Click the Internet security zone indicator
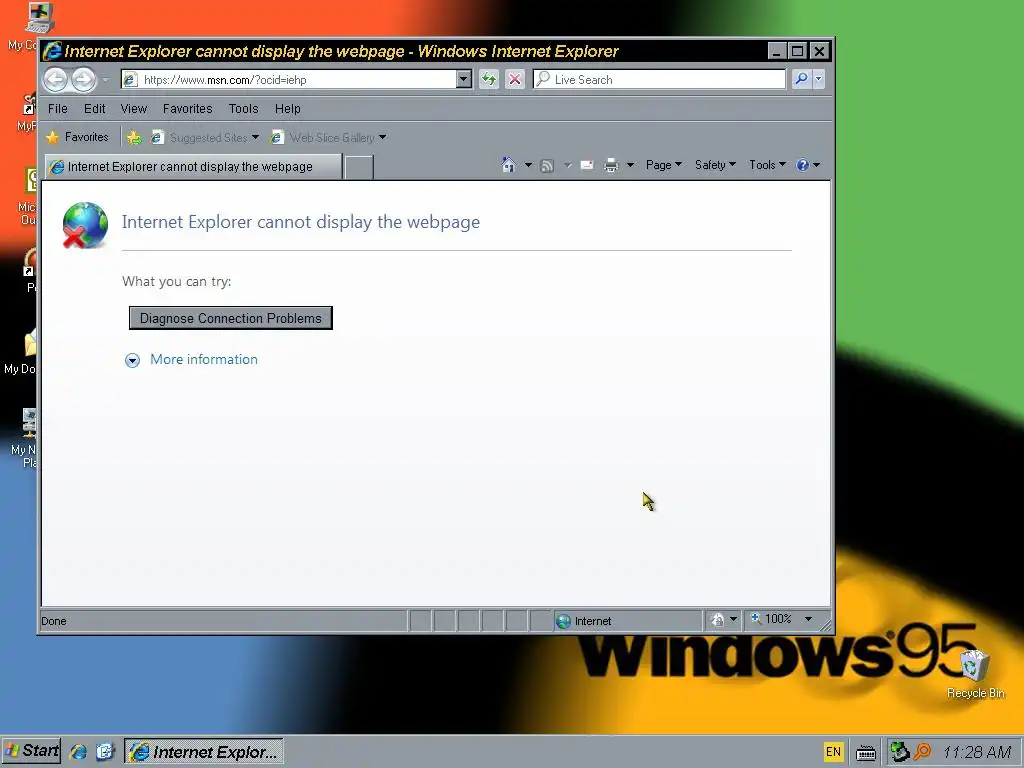Image resolution: width=1024 pixels, height=768 pixels. [627, 621]
